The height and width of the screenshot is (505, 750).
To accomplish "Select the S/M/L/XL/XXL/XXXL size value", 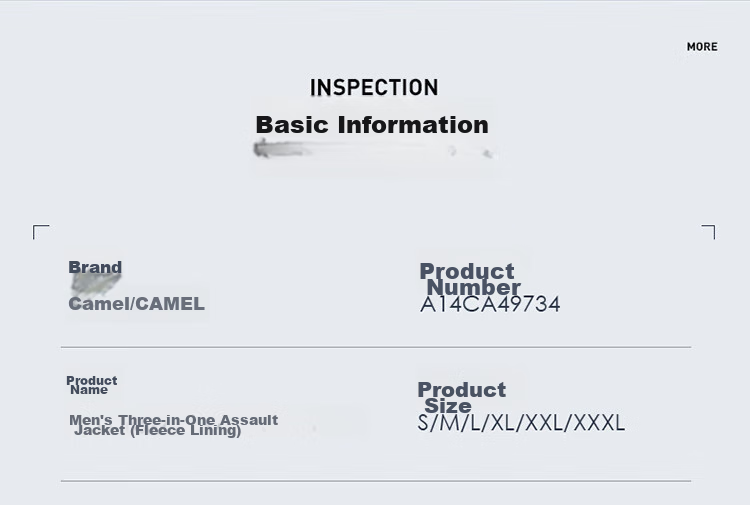I will [521, 423].
